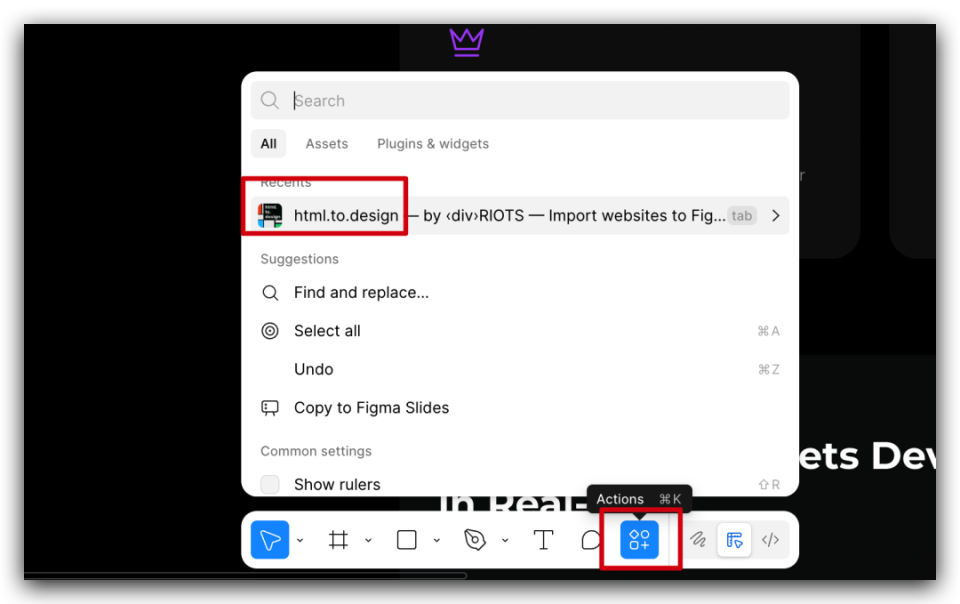Select the Move tool in the toolbar
960x604 pixels.
click(x=270, y=540)
